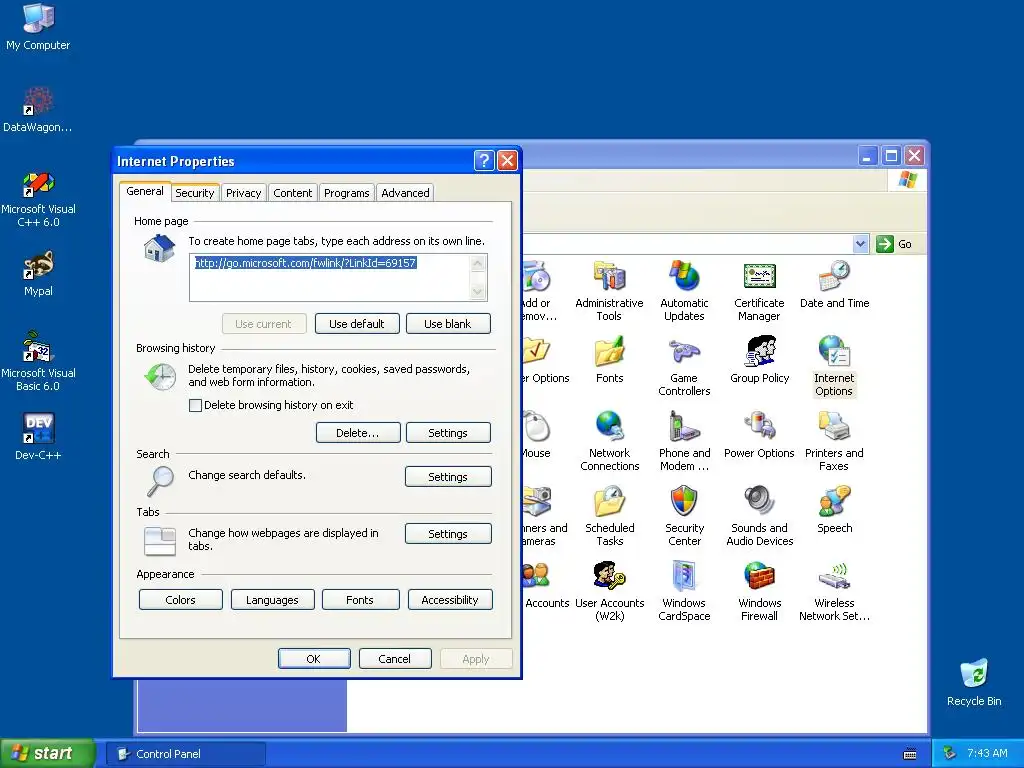Switch to the Privacy tab
This screenshot has height=768, width=1024.
[x=244, y=193]
